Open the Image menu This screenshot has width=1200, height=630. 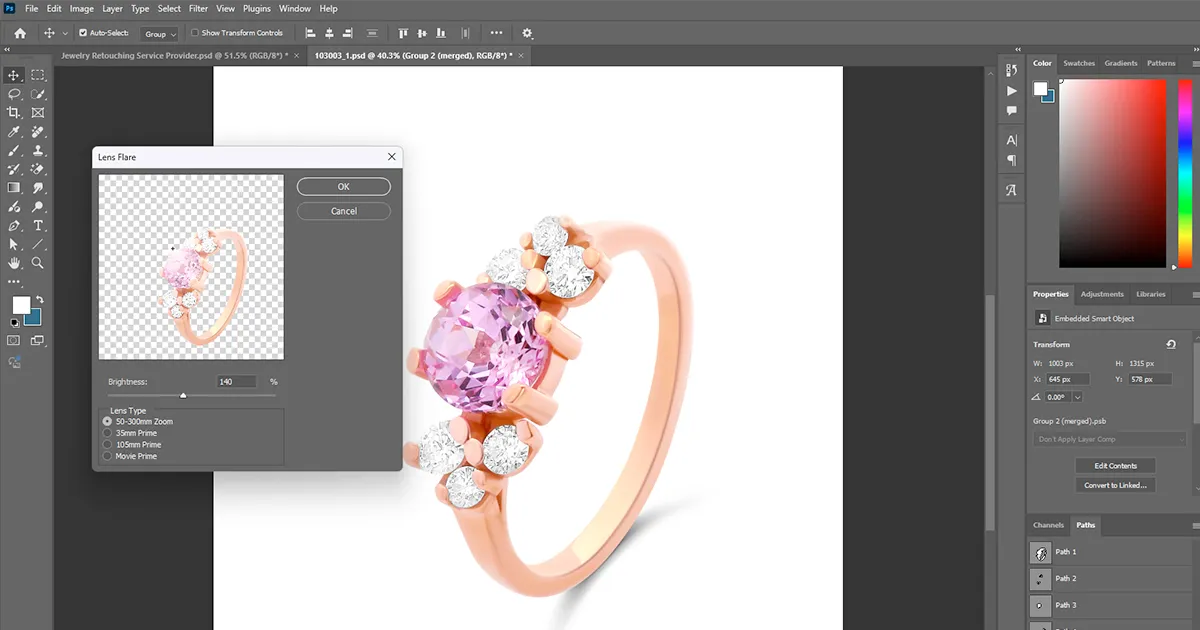point(82,9)
